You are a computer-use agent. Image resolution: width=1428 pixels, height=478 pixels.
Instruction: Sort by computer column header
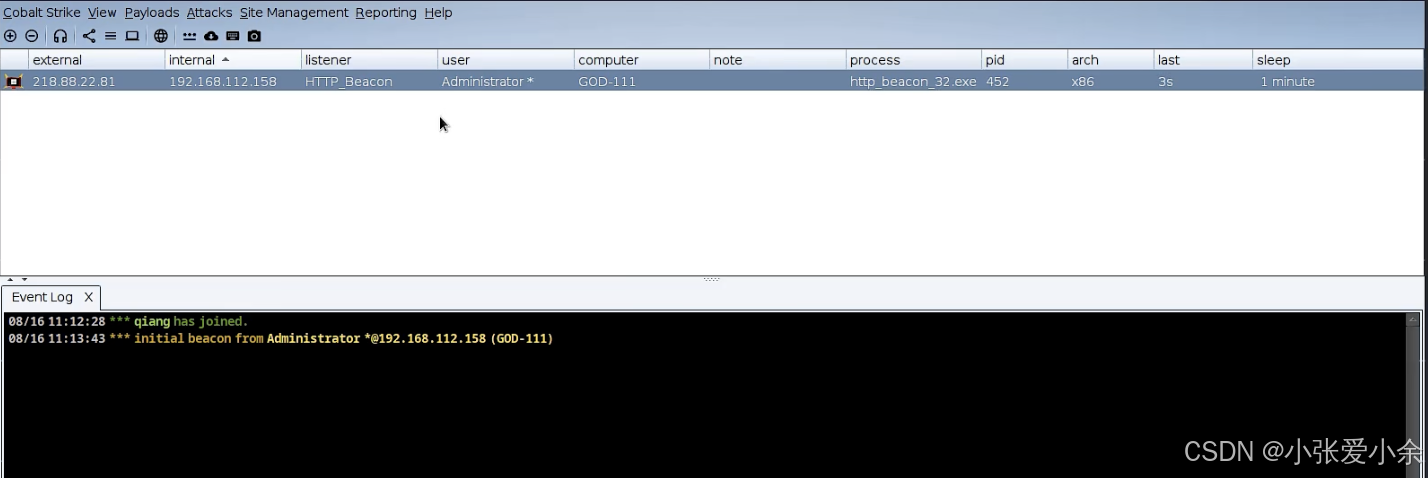pos(642,60)
